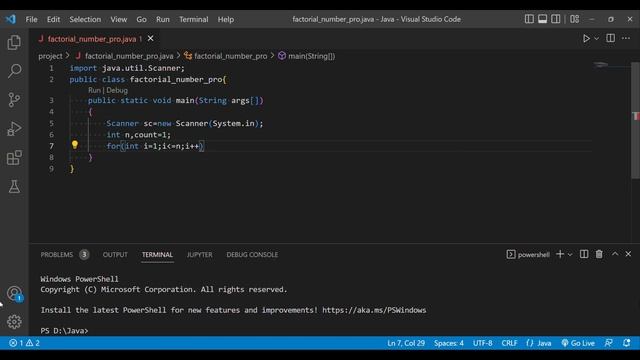This screenshot has width=640, height=360.
Task: Click Spaces: 4 indentation setting
Action: (x=449, y=343)
